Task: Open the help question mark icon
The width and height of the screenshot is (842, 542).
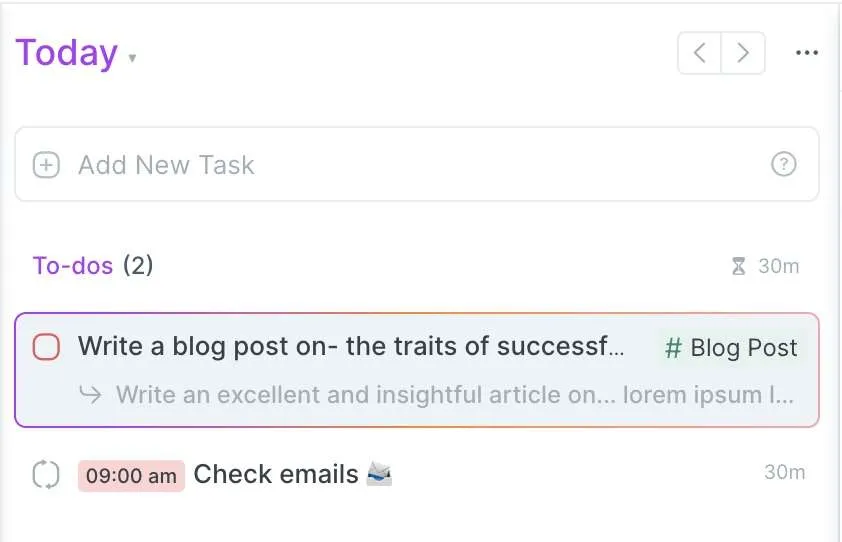Action: point(783,164)
